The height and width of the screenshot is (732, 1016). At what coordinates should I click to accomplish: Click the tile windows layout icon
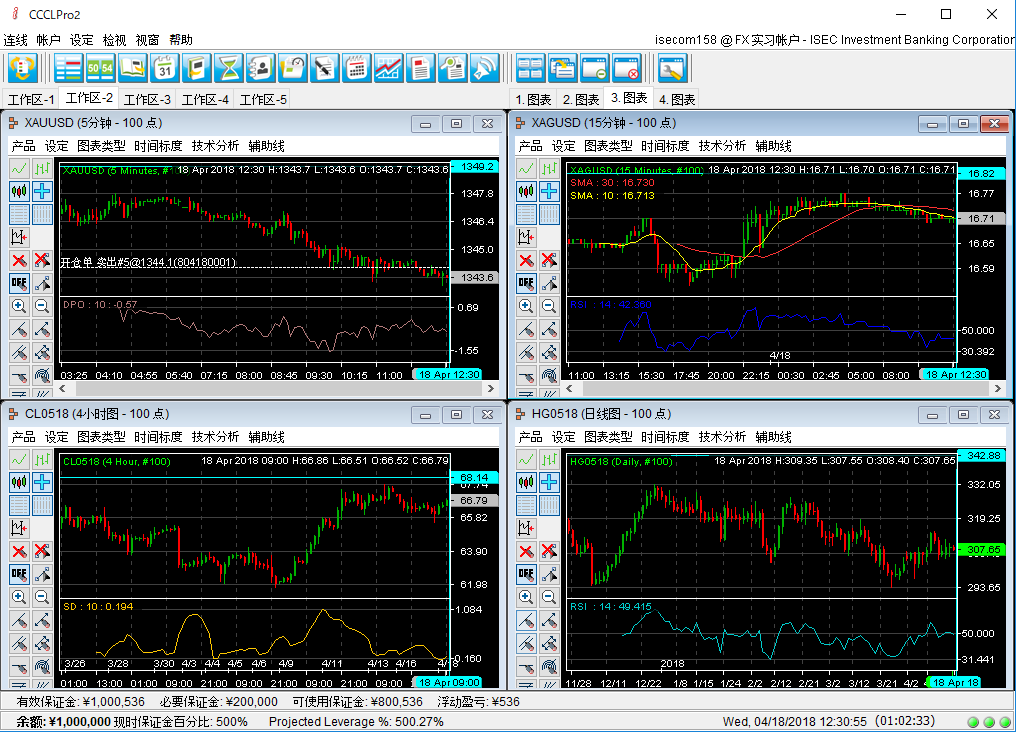531,69
